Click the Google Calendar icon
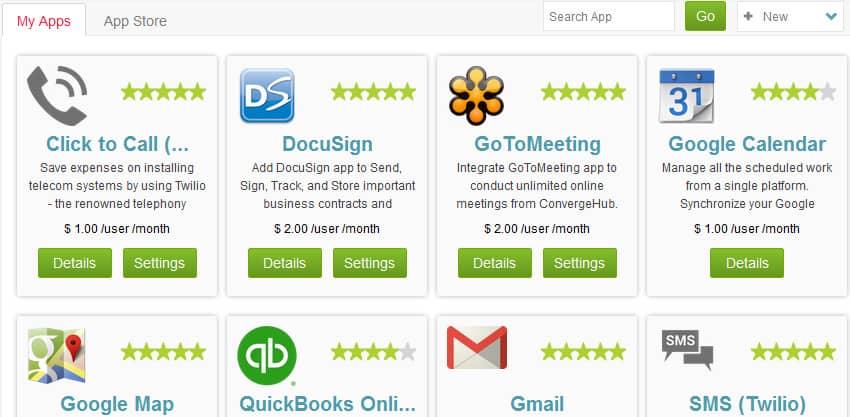Image resolution: width=850 pixels, height=417 pixels. (x=686, y=96)
